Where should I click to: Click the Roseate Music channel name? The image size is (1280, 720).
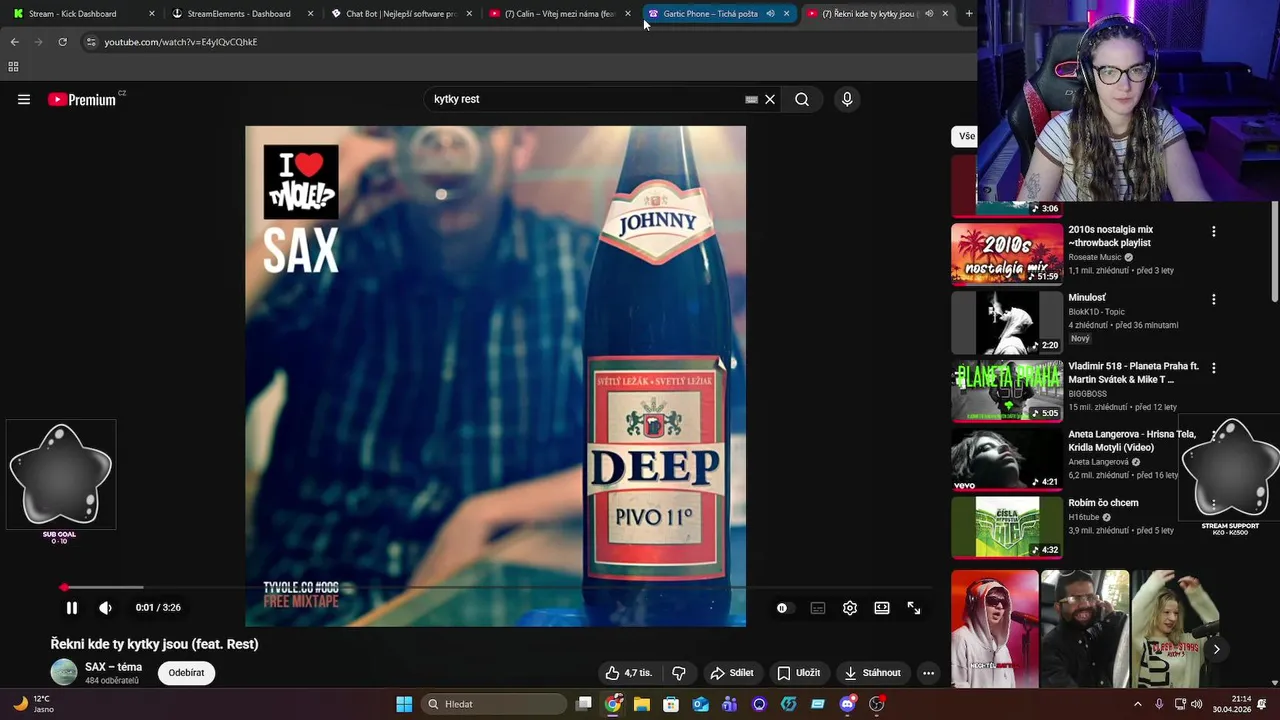[1095, 257]
